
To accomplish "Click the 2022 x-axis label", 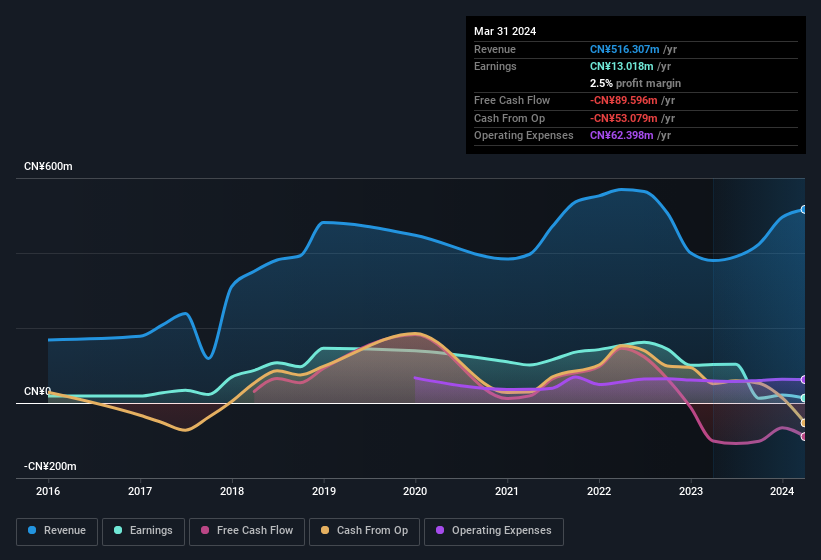I will 599,491.
